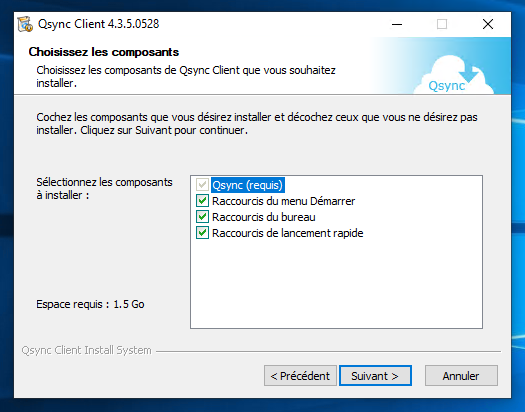Continue with the Suivant button
This screenshot has width=525, height=412.
pos(375,376)
